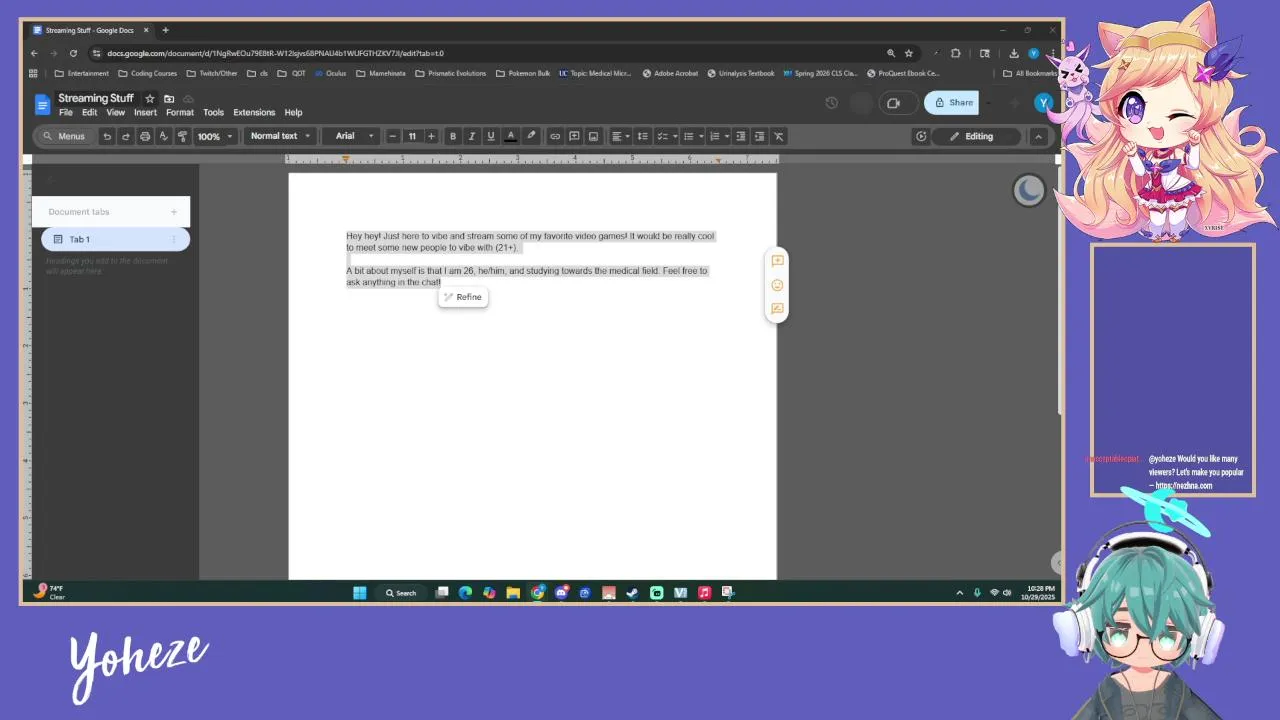Decrease the paragraph indent
This screenshot has width=1280, height=720.
(741, 136)
